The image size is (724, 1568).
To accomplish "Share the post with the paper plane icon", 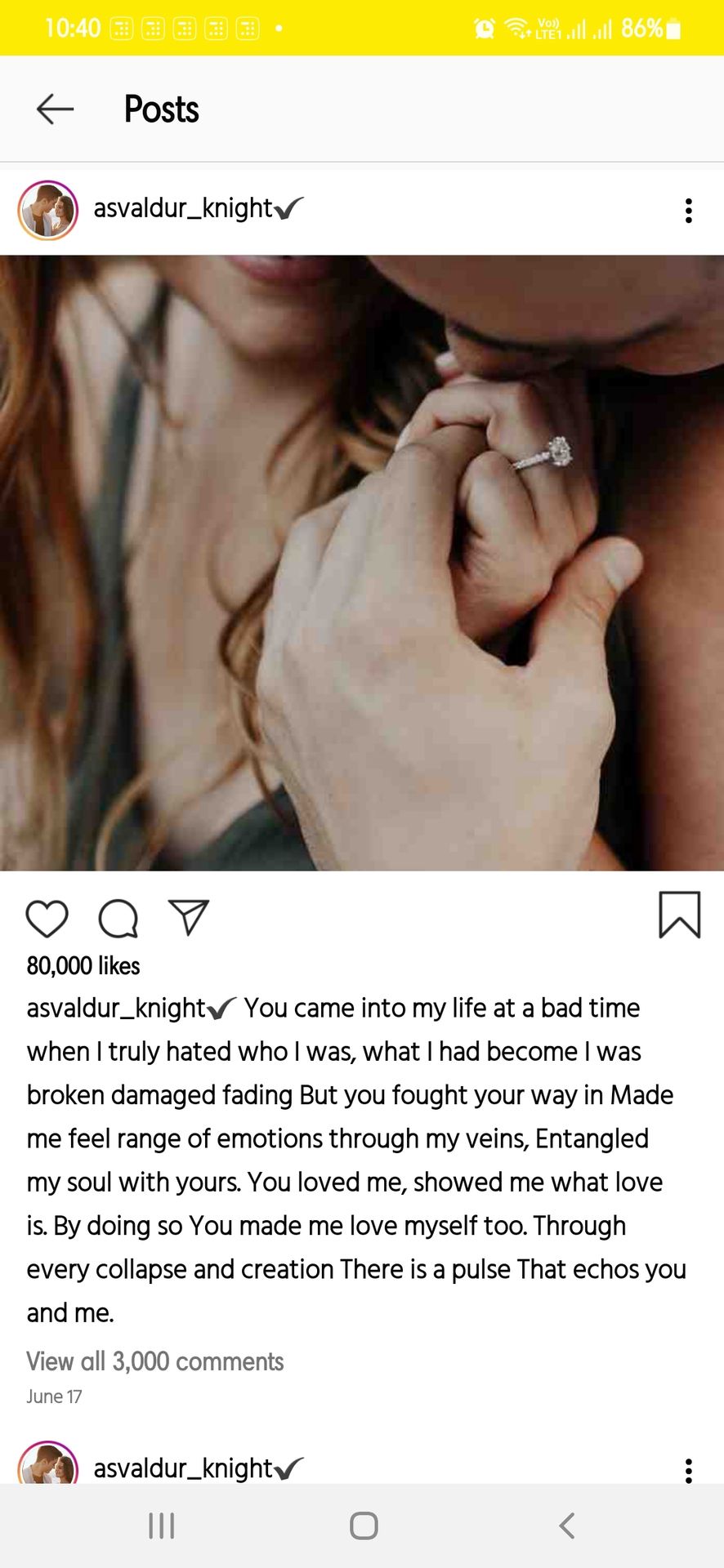I will (x=189, y=918).
